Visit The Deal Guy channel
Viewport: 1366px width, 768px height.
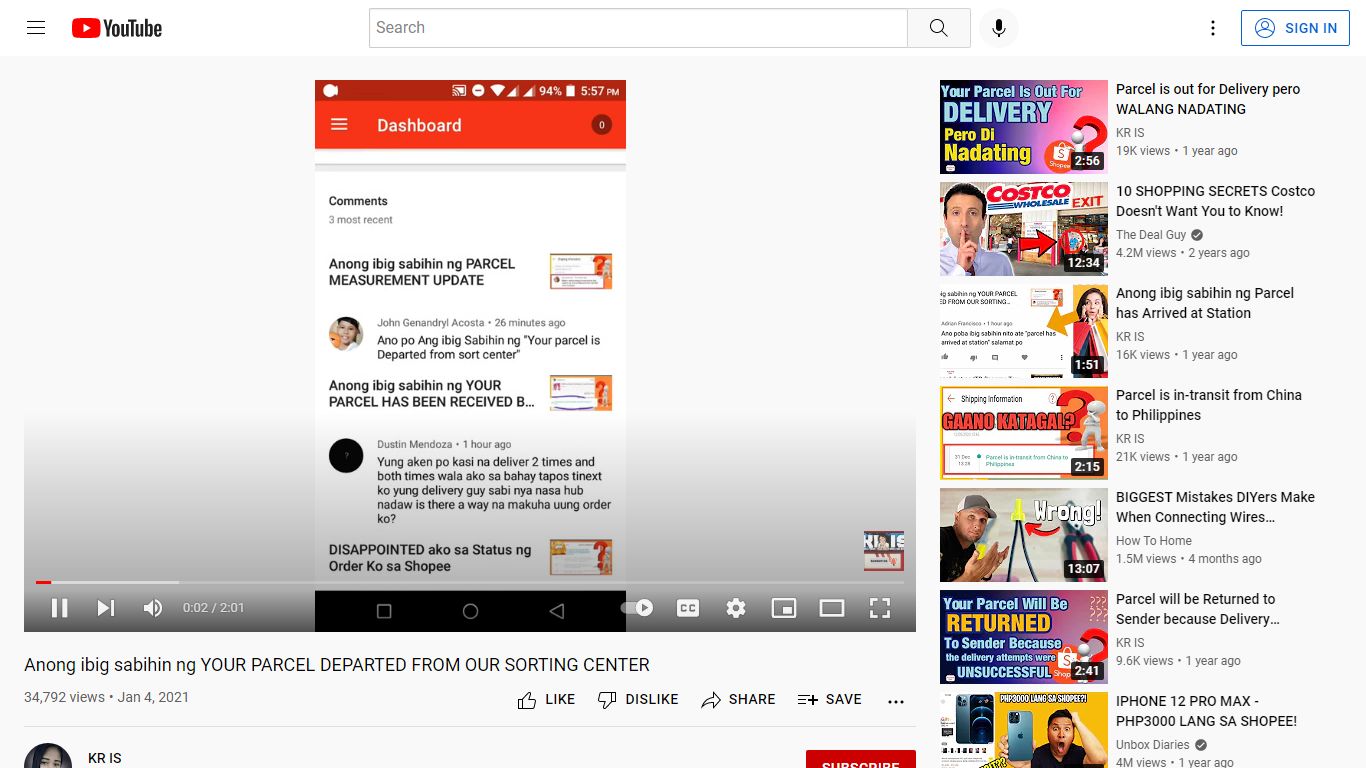point(1151,235)
